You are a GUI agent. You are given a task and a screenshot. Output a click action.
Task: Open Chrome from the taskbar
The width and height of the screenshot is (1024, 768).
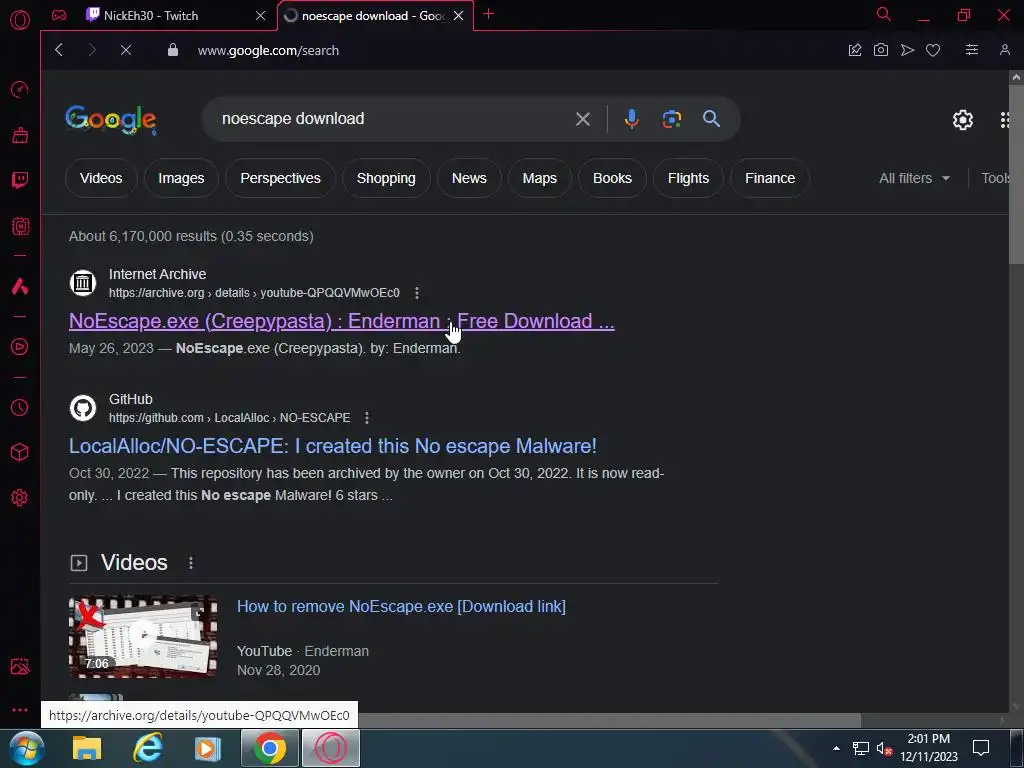[x=270, y=748]
